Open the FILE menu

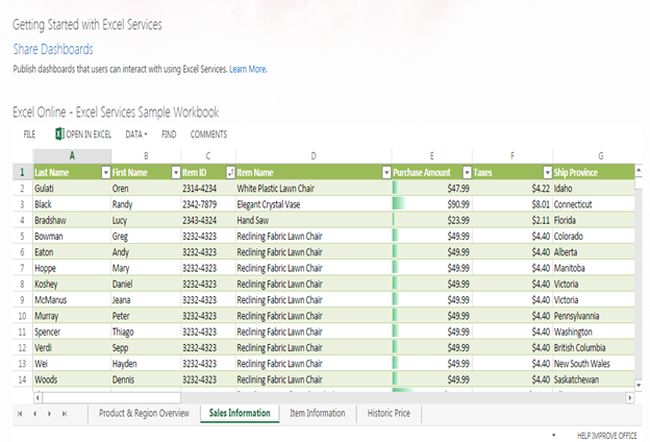coord(29,134)
